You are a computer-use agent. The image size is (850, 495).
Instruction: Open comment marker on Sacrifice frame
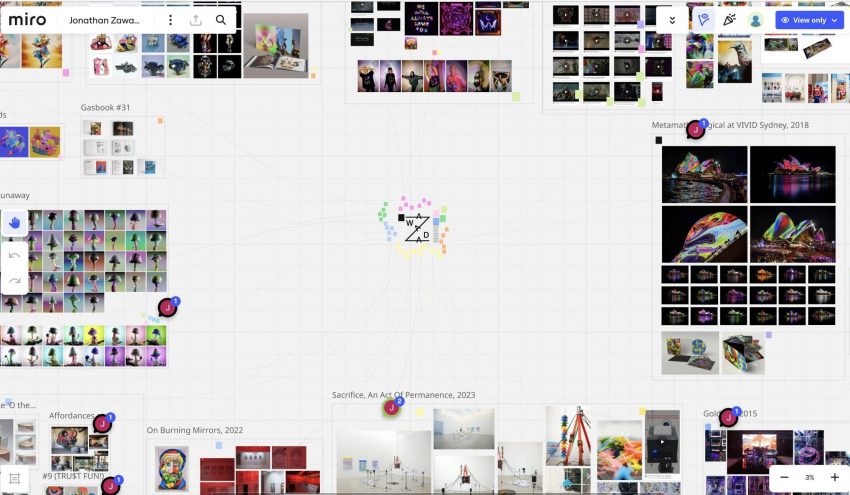[391, 407]
